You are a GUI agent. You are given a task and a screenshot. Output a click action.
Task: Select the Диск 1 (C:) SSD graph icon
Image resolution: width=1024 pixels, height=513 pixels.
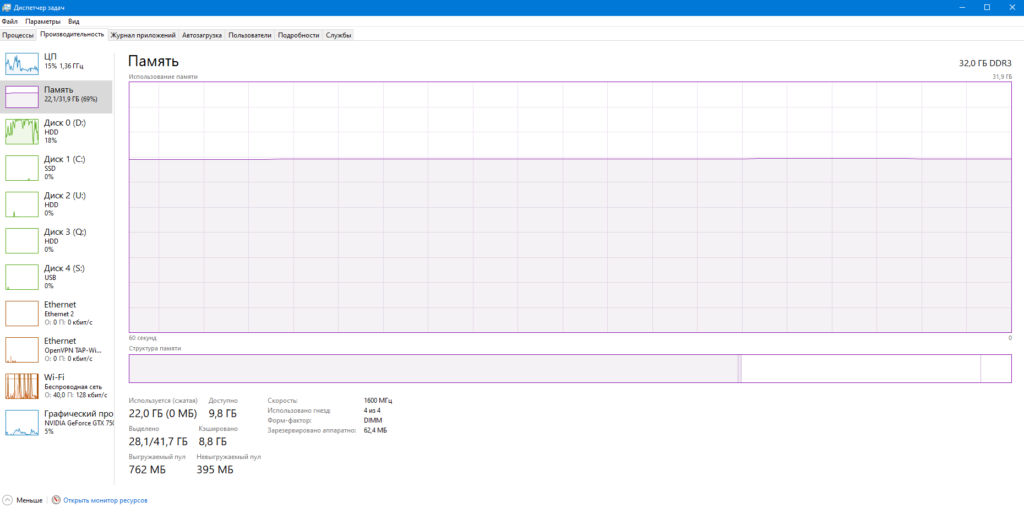[22, 168]
